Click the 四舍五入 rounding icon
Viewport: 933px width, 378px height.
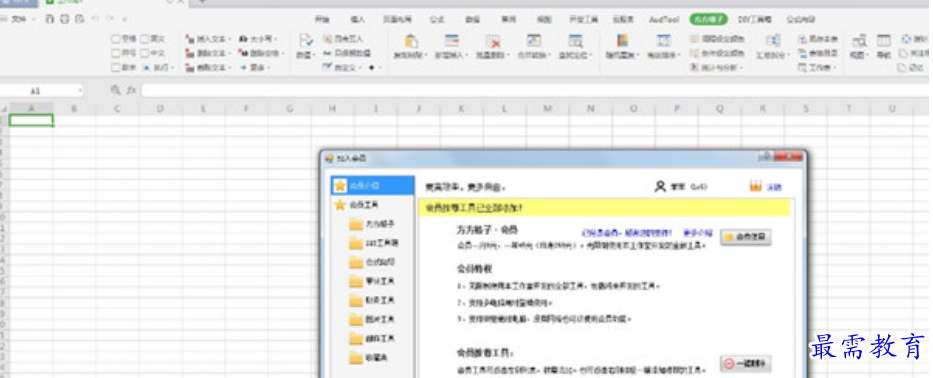pos(327,39)
